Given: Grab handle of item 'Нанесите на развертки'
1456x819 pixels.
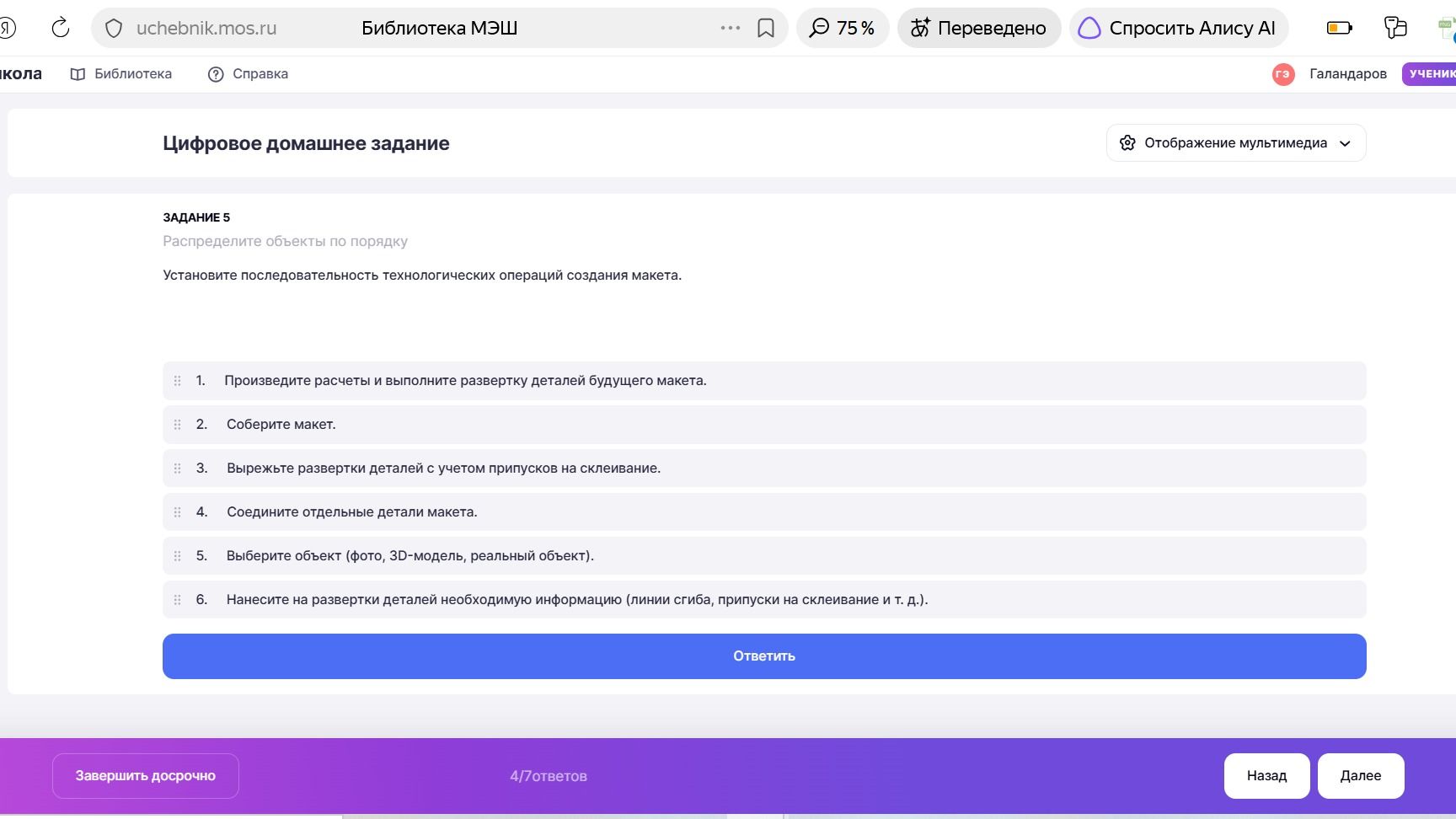Looking at the screenshot, I should (x=177, y=600).
